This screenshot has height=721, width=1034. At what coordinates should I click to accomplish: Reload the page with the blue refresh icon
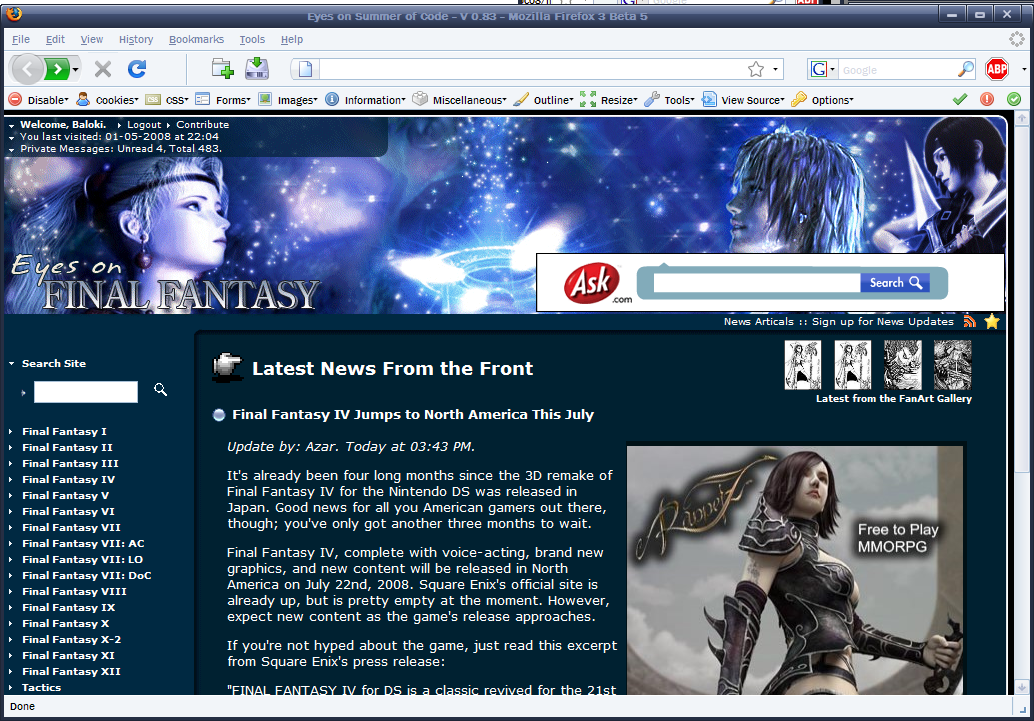[x=137, y=69]
